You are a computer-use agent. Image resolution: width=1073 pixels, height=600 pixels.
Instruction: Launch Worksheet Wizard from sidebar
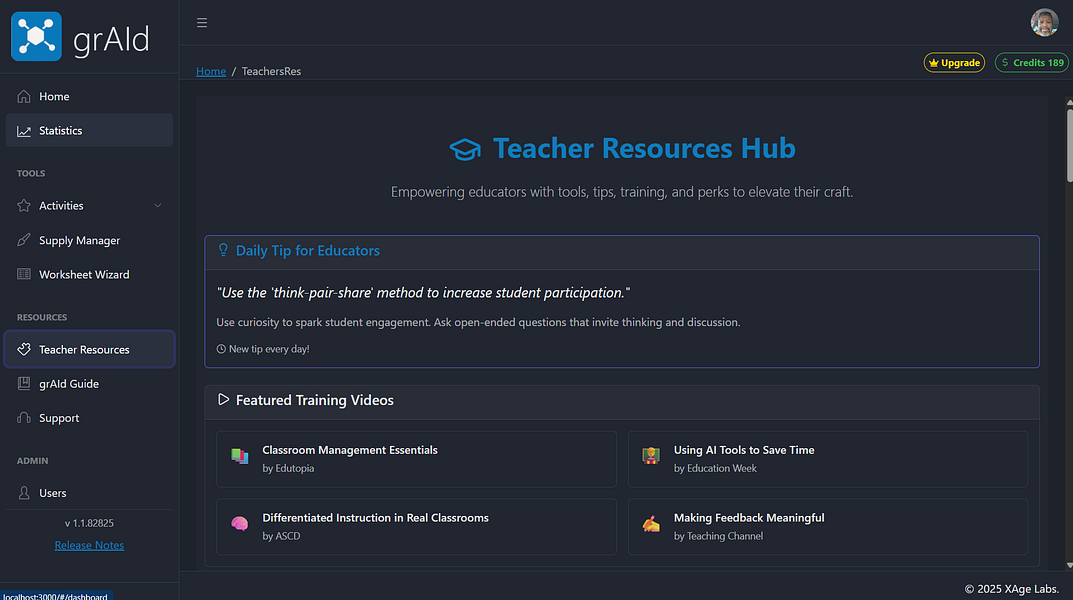89,274
